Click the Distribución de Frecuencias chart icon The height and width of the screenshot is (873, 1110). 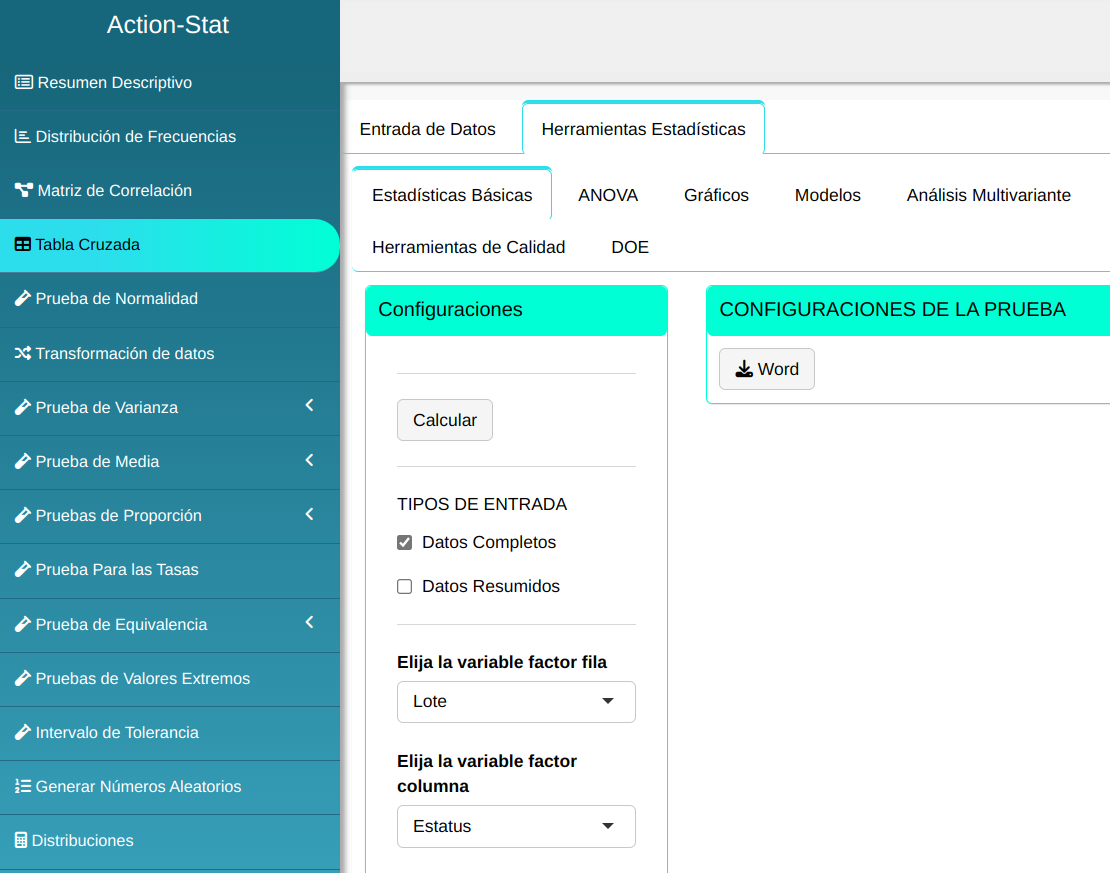[22, 136]
